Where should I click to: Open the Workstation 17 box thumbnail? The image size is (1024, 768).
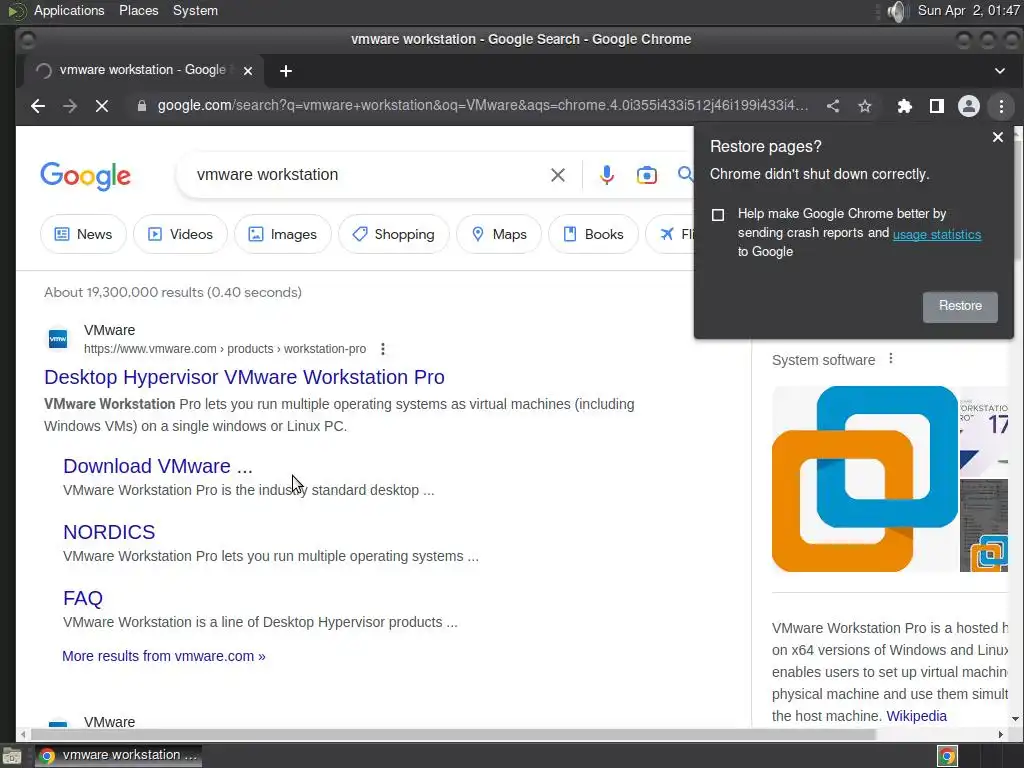point(984,431)
